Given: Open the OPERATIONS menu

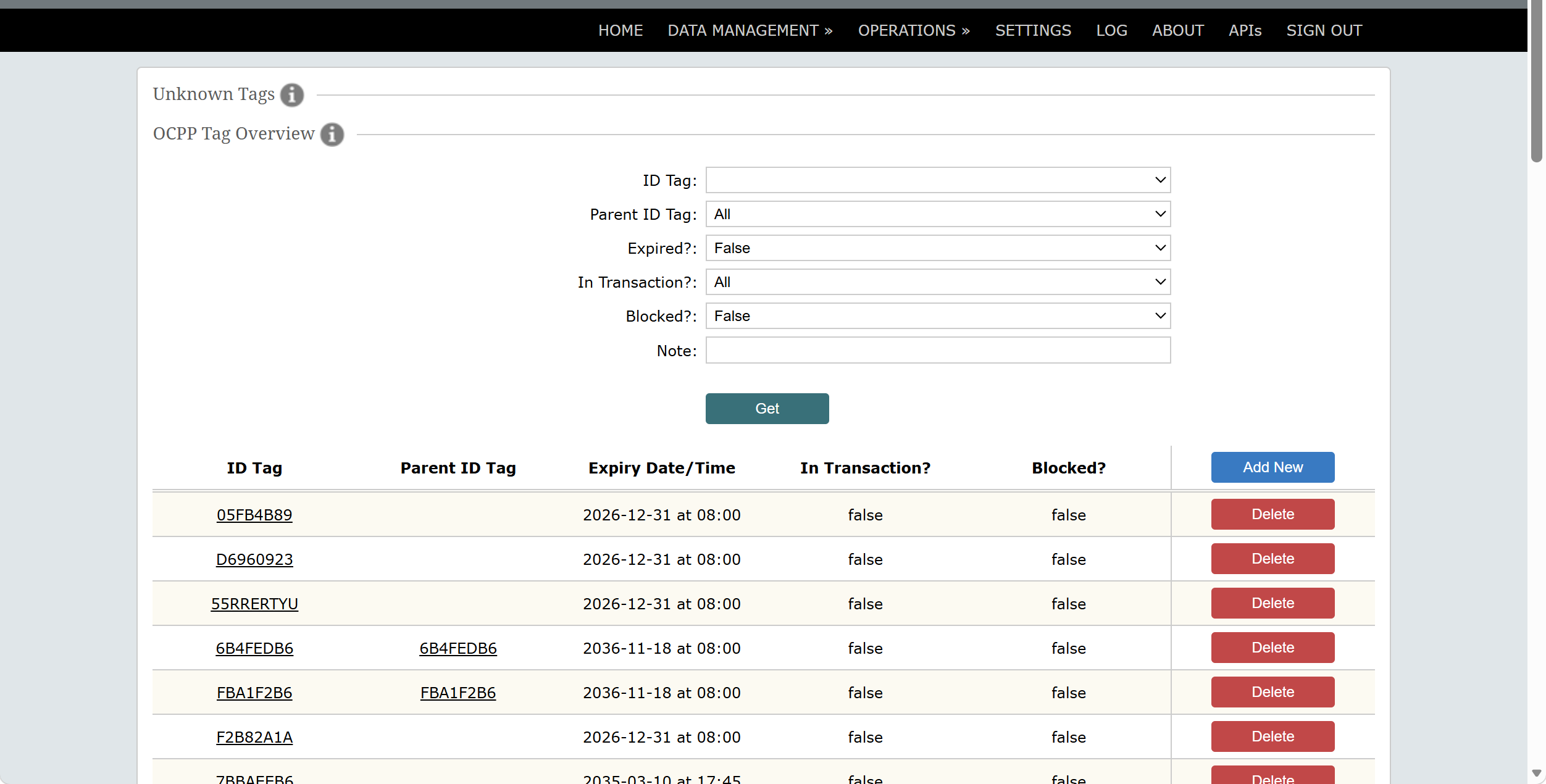Looking at the screenshot, I should [x=914, y=30].
